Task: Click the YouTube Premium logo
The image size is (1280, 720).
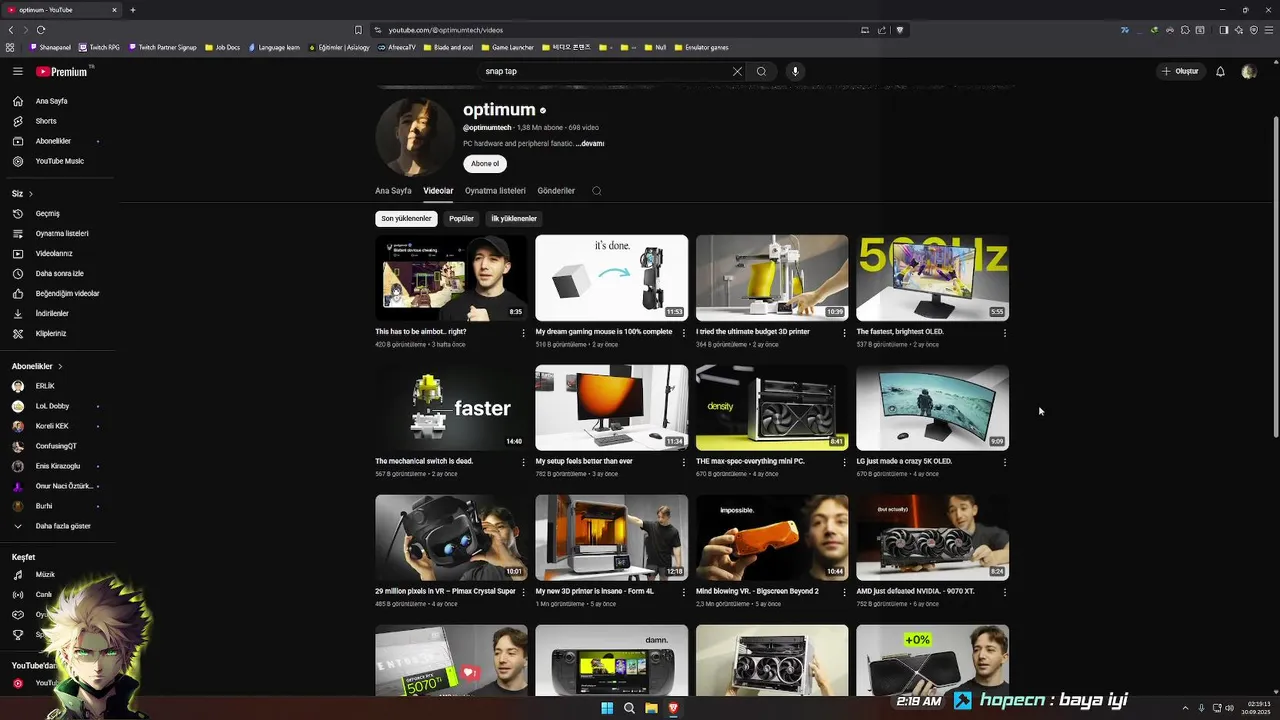Action: click(62, 71)
